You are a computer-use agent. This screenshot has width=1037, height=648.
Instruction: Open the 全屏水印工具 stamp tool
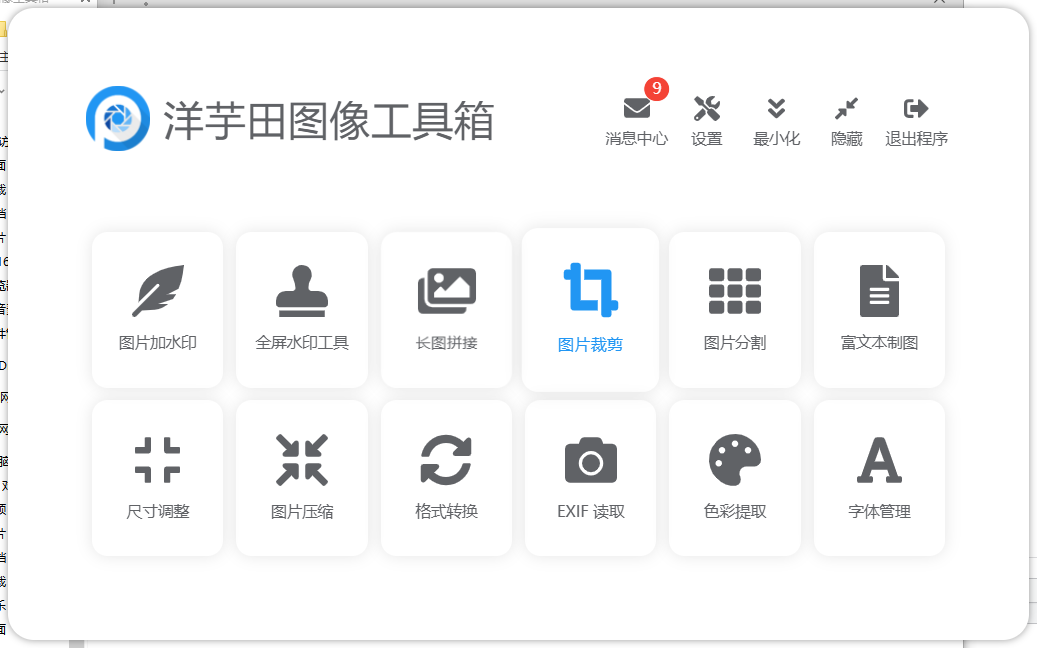(x=302, y=309)
